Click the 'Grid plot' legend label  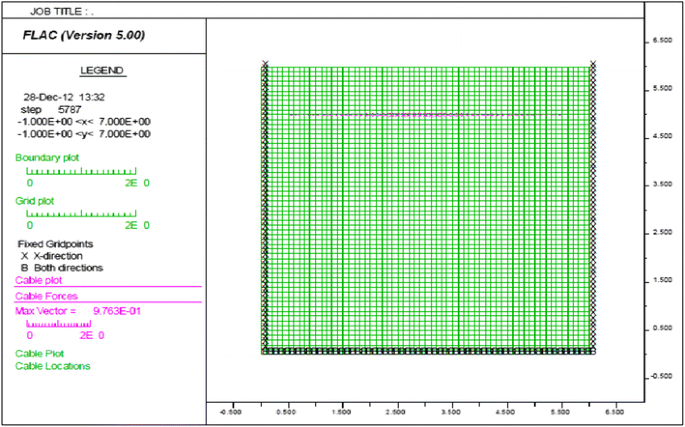tap(35, 201)
